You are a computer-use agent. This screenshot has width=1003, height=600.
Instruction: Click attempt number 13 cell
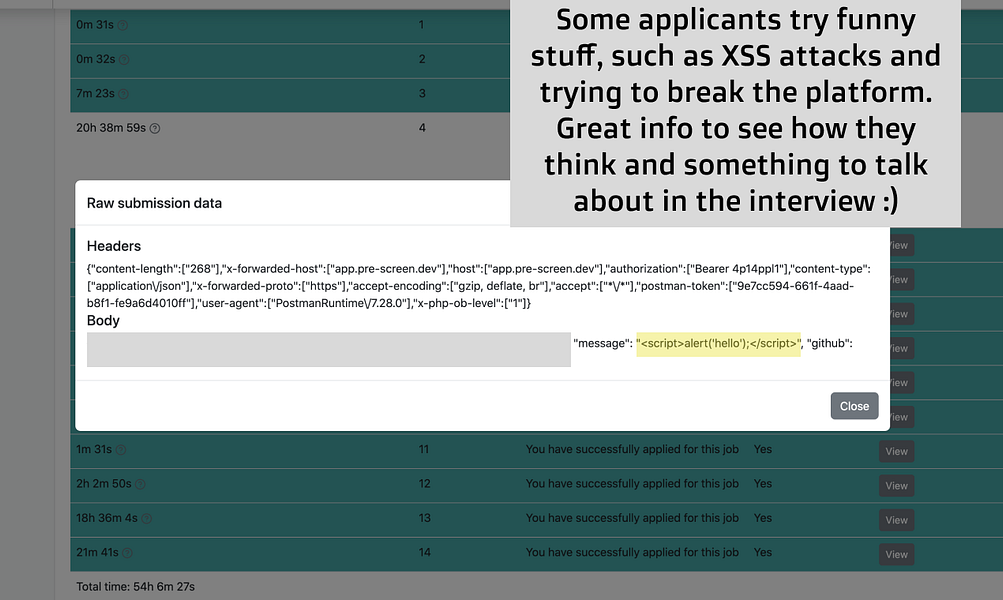[425, 518]
